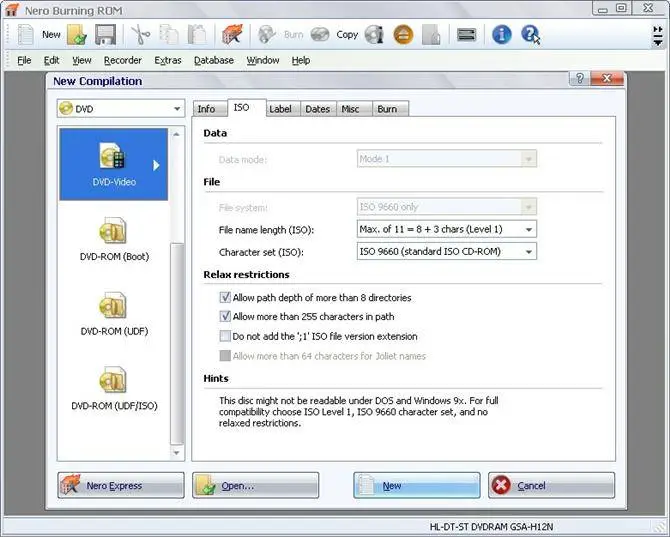This screenshot has width=670, height=537.
Task: Click the blue Information toolbar icon
Action: [x=502, y=35]
